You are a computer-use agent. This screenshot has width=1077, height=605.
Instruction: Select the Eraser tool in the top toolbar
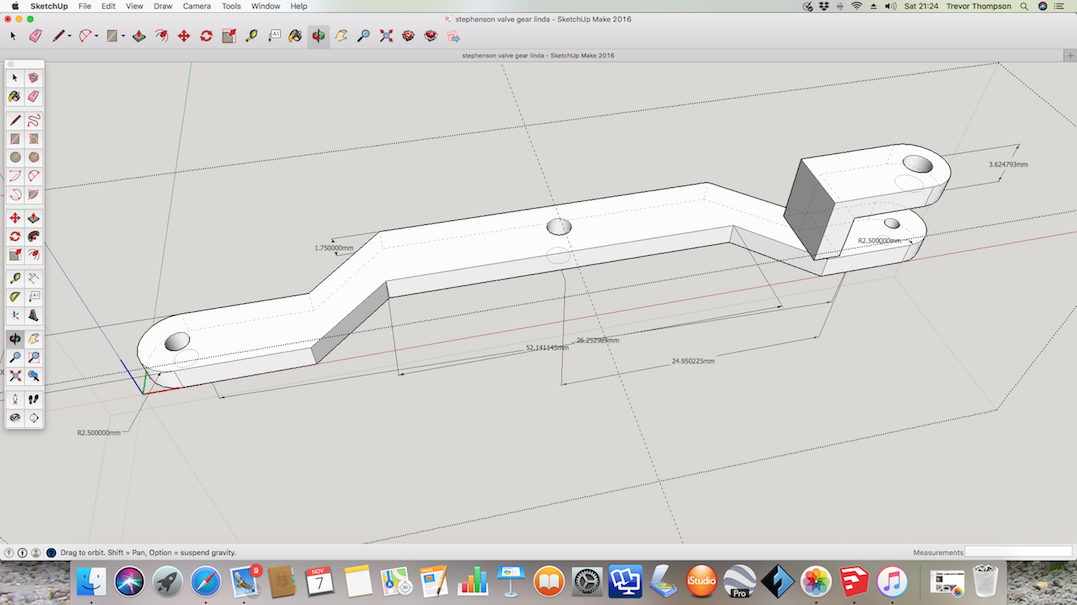tap(35, 36)
